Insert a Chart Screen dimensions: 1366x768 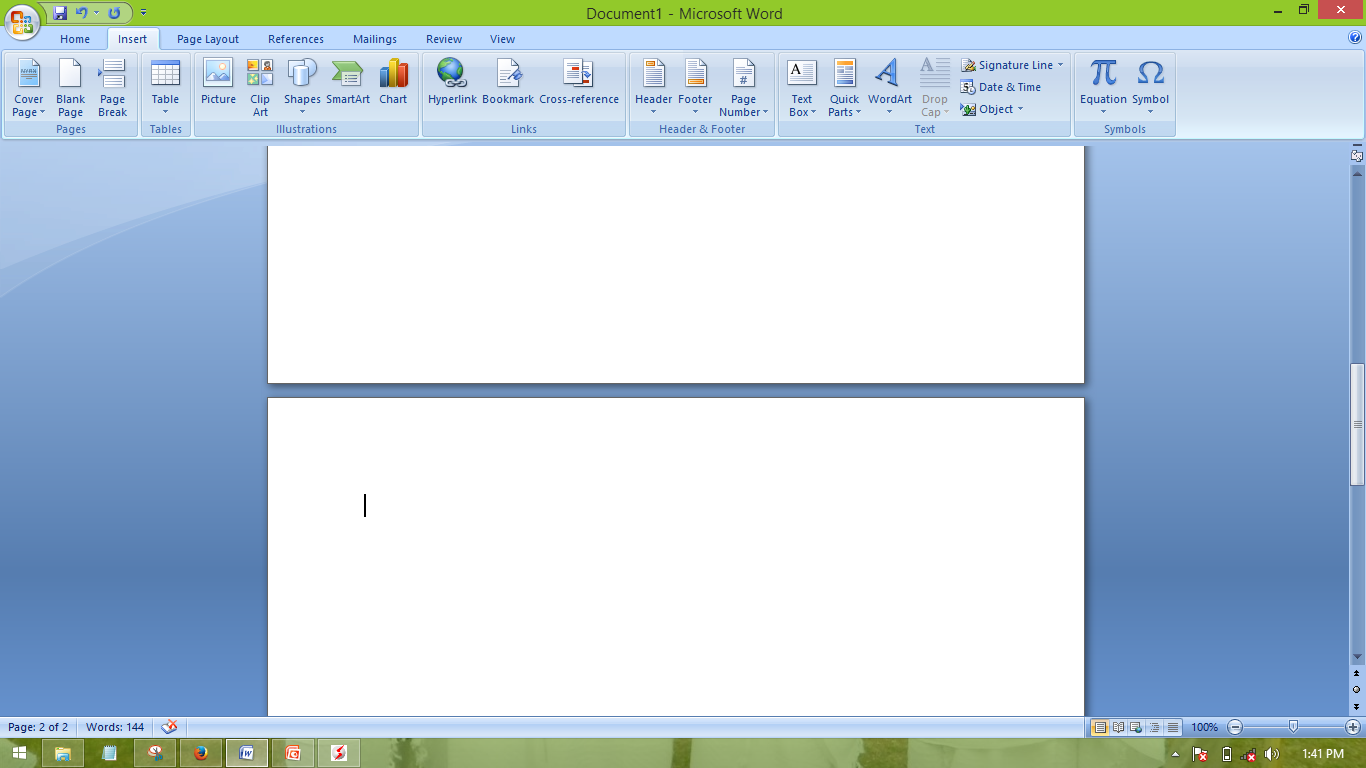pos(393,82)
